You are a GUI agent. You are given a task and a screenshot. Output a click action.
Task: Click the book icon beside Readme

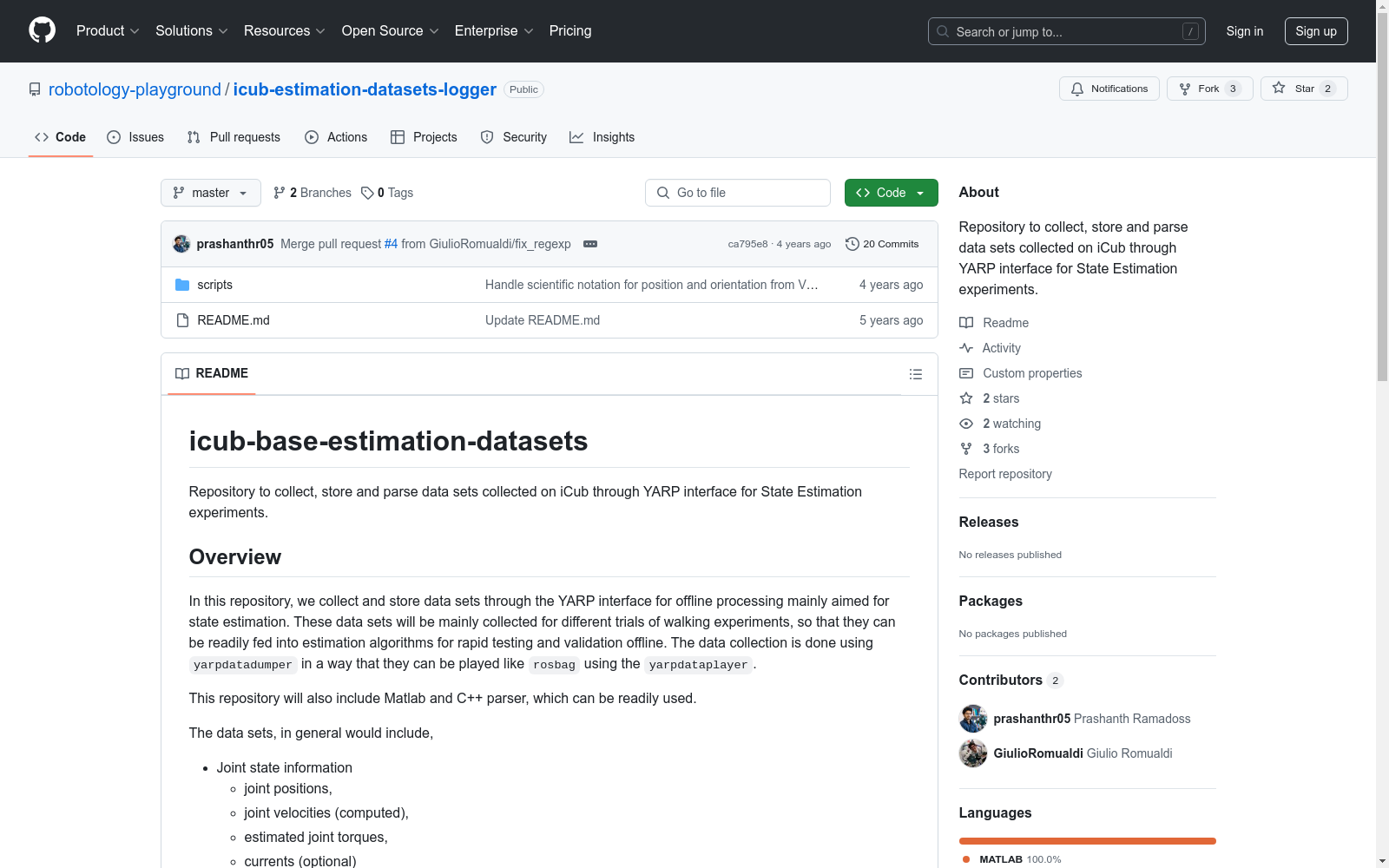click(x=966, y=323)
